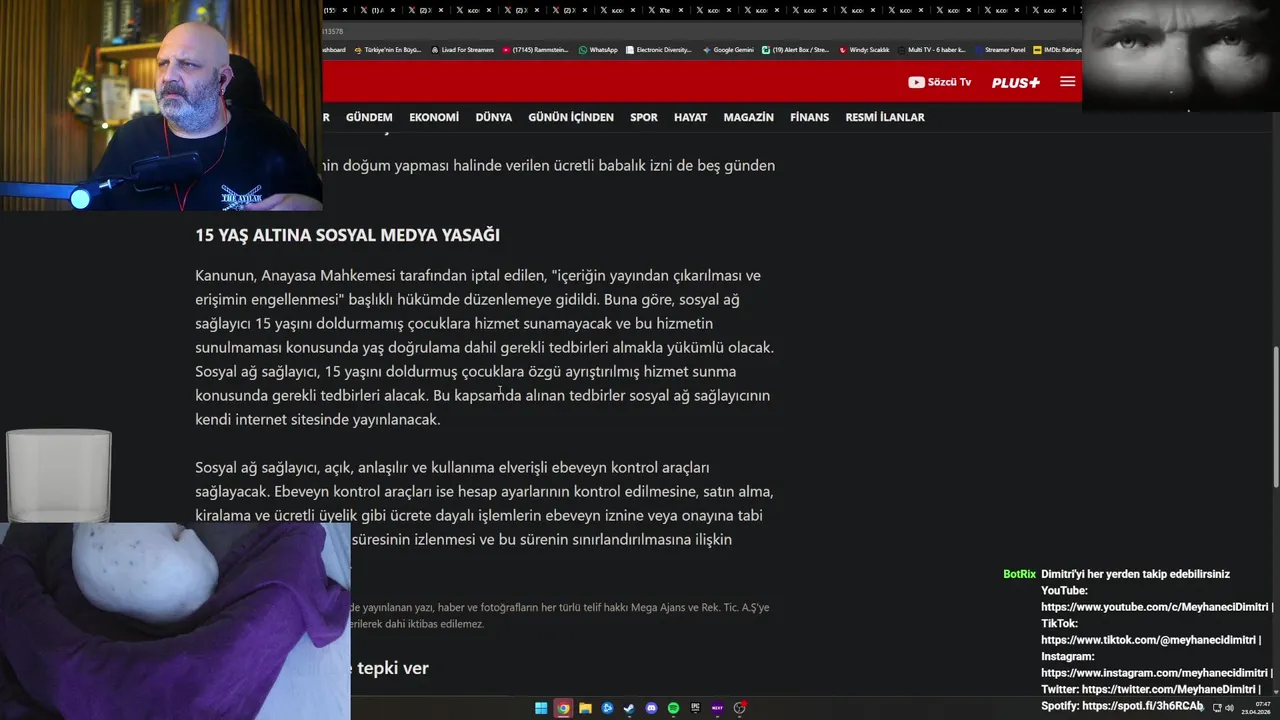Open the Windy: Sıcaklık bookmark

click(x=864, y=49)
